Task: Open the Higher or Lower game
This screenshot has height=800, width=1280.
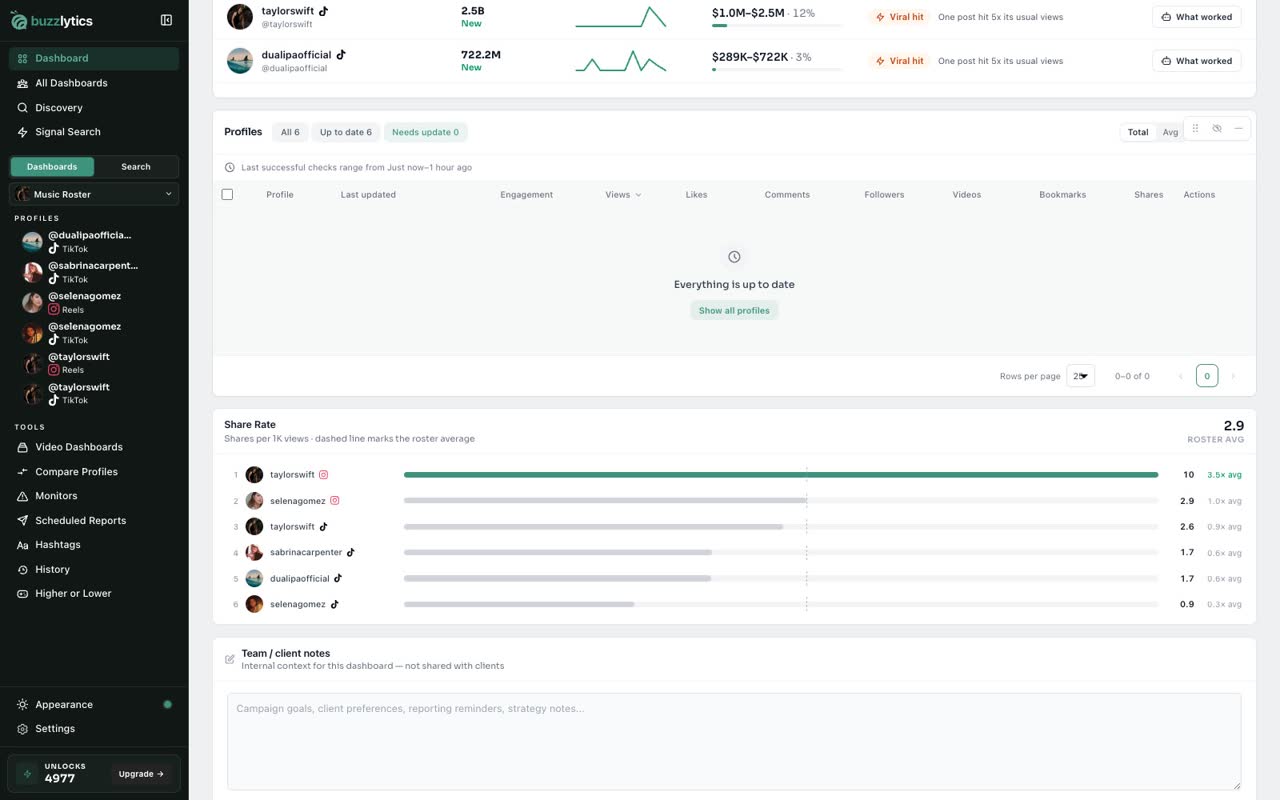Action: click(94, 594)
